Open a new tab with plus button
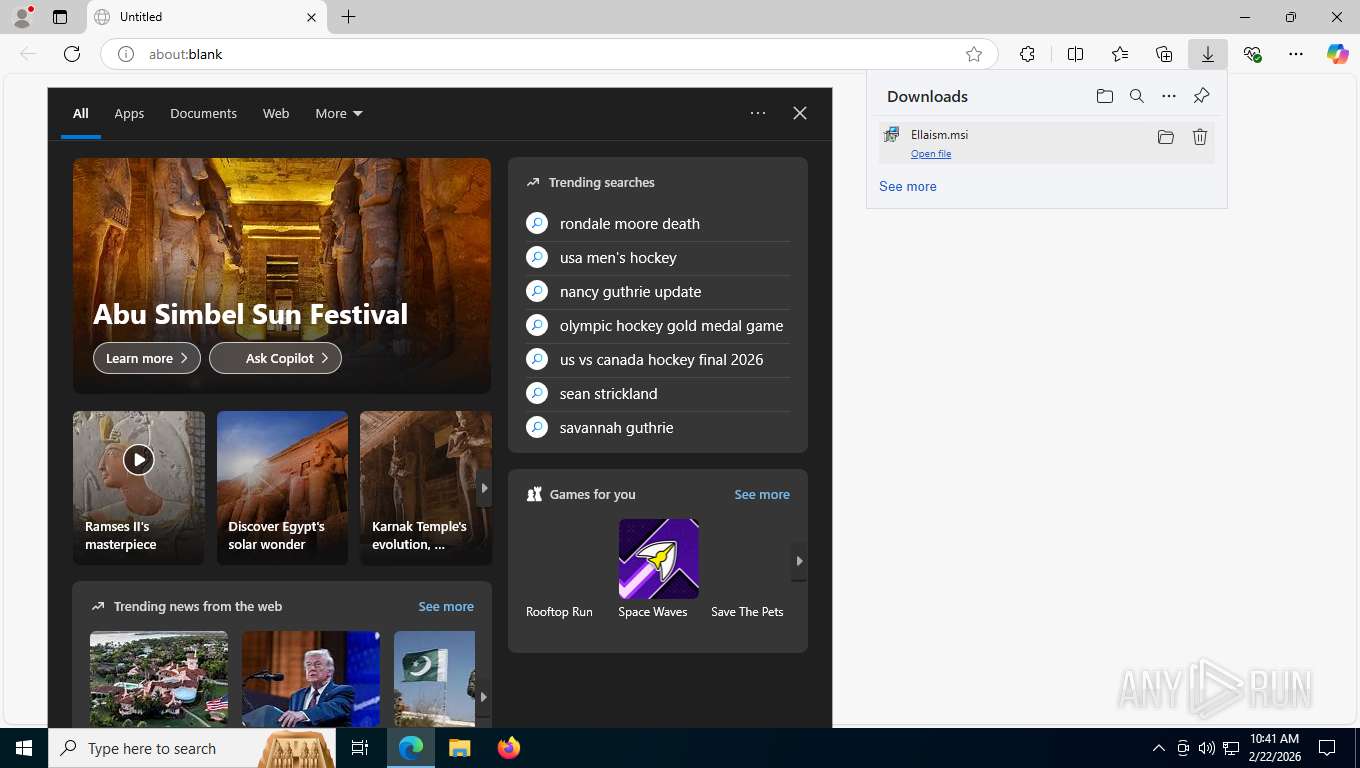Image resolution: width=1360 pixels, height=768 pixels. 348,17
